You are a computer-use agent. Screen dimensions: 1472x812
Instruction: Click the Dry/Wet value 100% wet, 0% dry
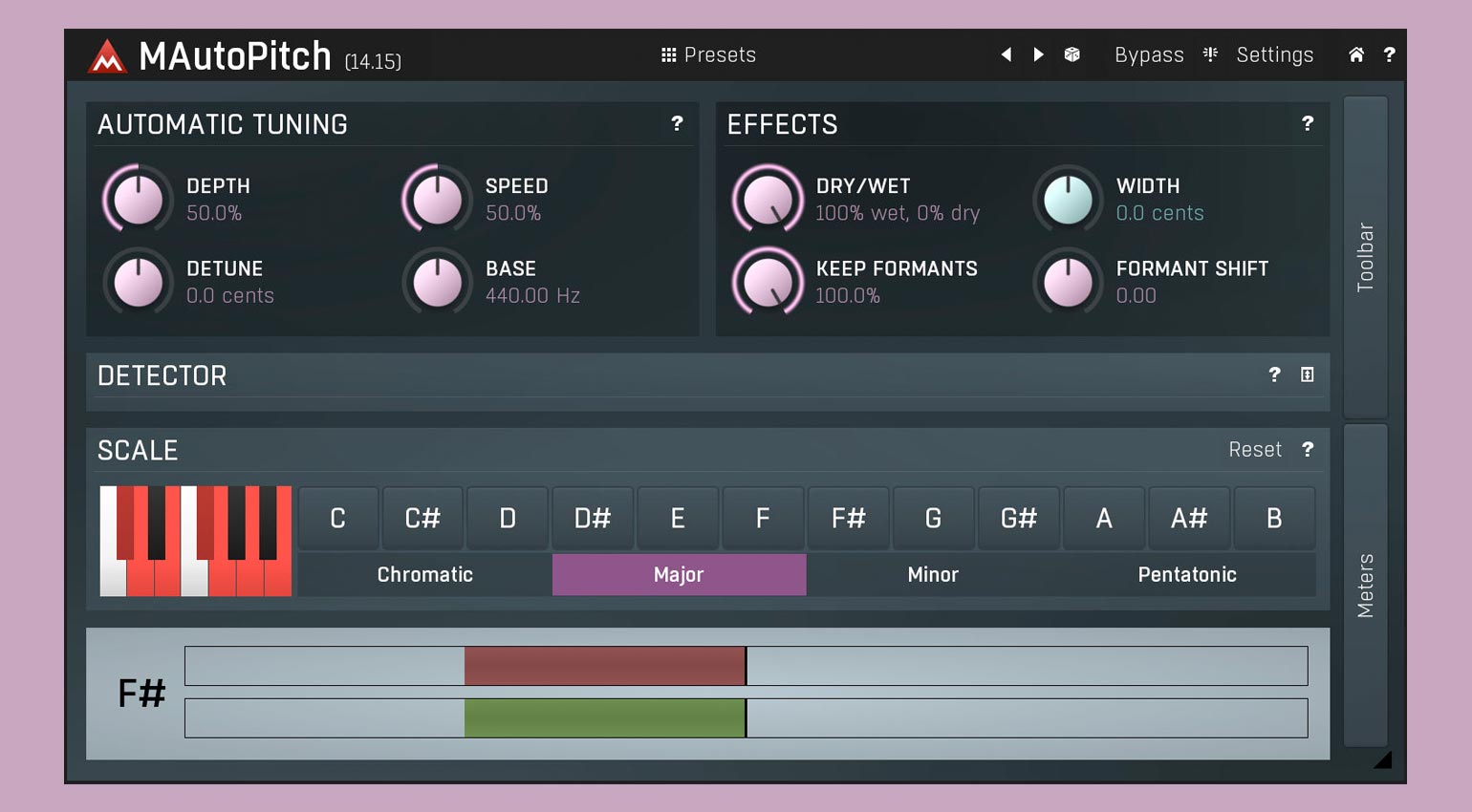898,213
